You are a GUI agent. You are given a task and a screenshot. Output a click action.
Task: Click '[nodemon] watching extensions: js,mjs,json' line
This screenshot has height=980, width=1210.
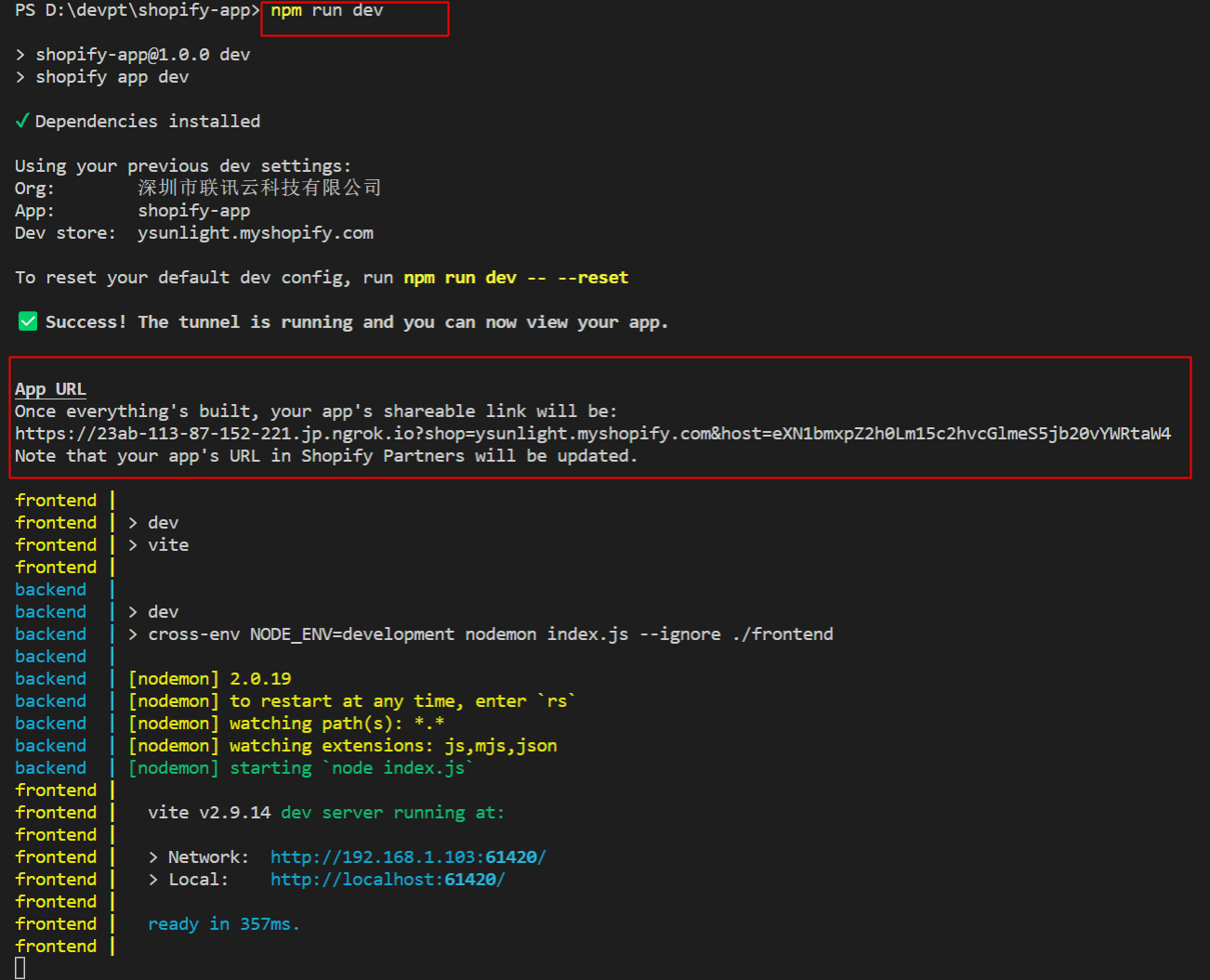[x=343, y=746]
